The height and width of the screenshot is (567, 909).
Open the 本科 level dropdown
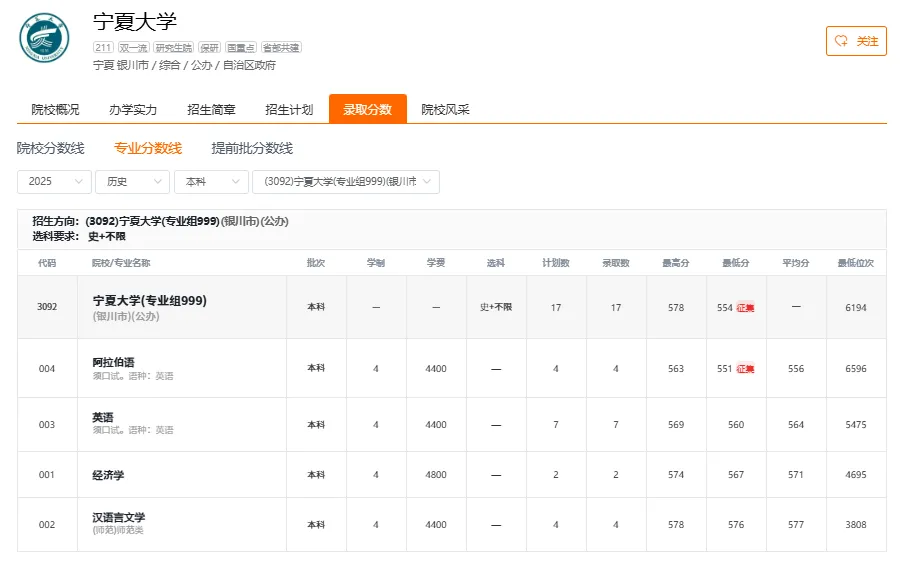coord(211,181)
